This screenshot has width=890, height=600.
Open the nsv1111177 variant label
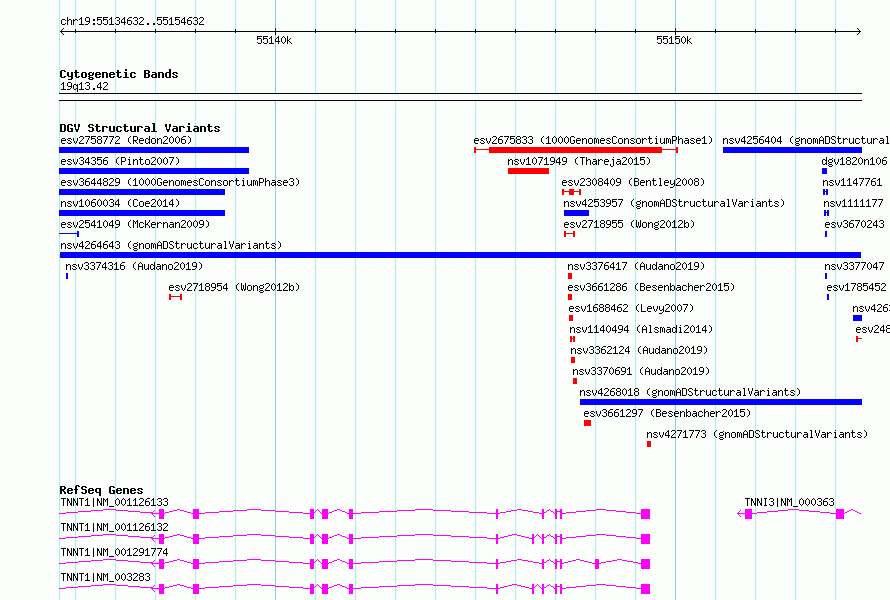point(853,203)
